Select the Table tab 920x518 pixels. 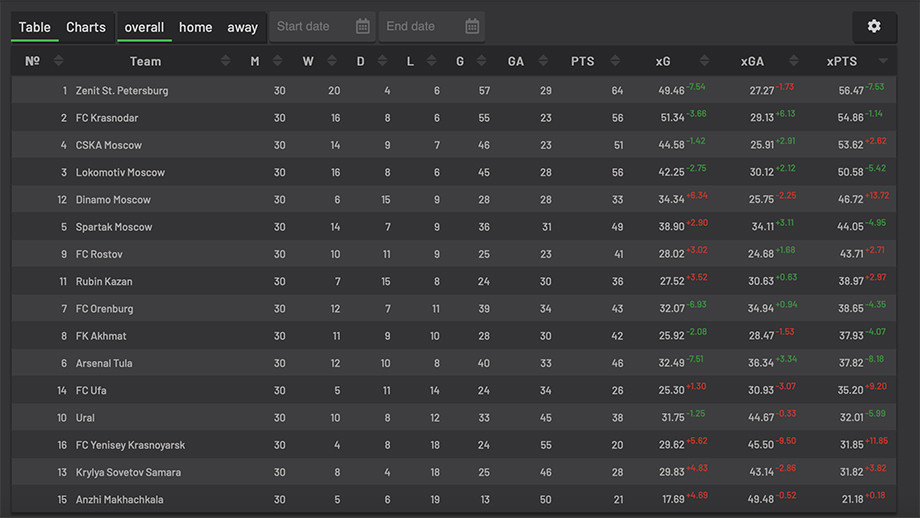point(35,27)
